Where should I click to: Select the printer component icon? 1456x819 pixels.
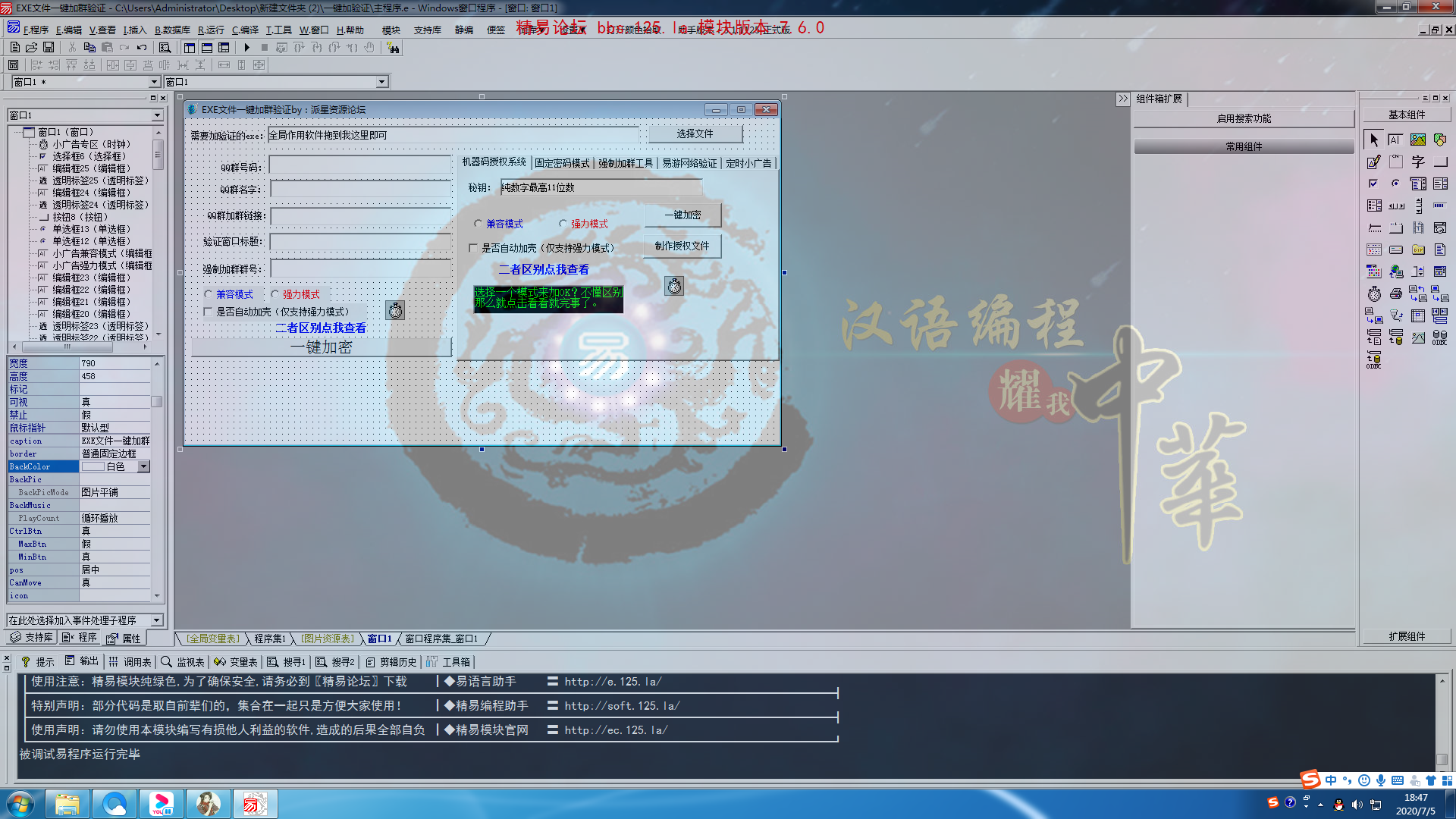tap(1396, 293)
